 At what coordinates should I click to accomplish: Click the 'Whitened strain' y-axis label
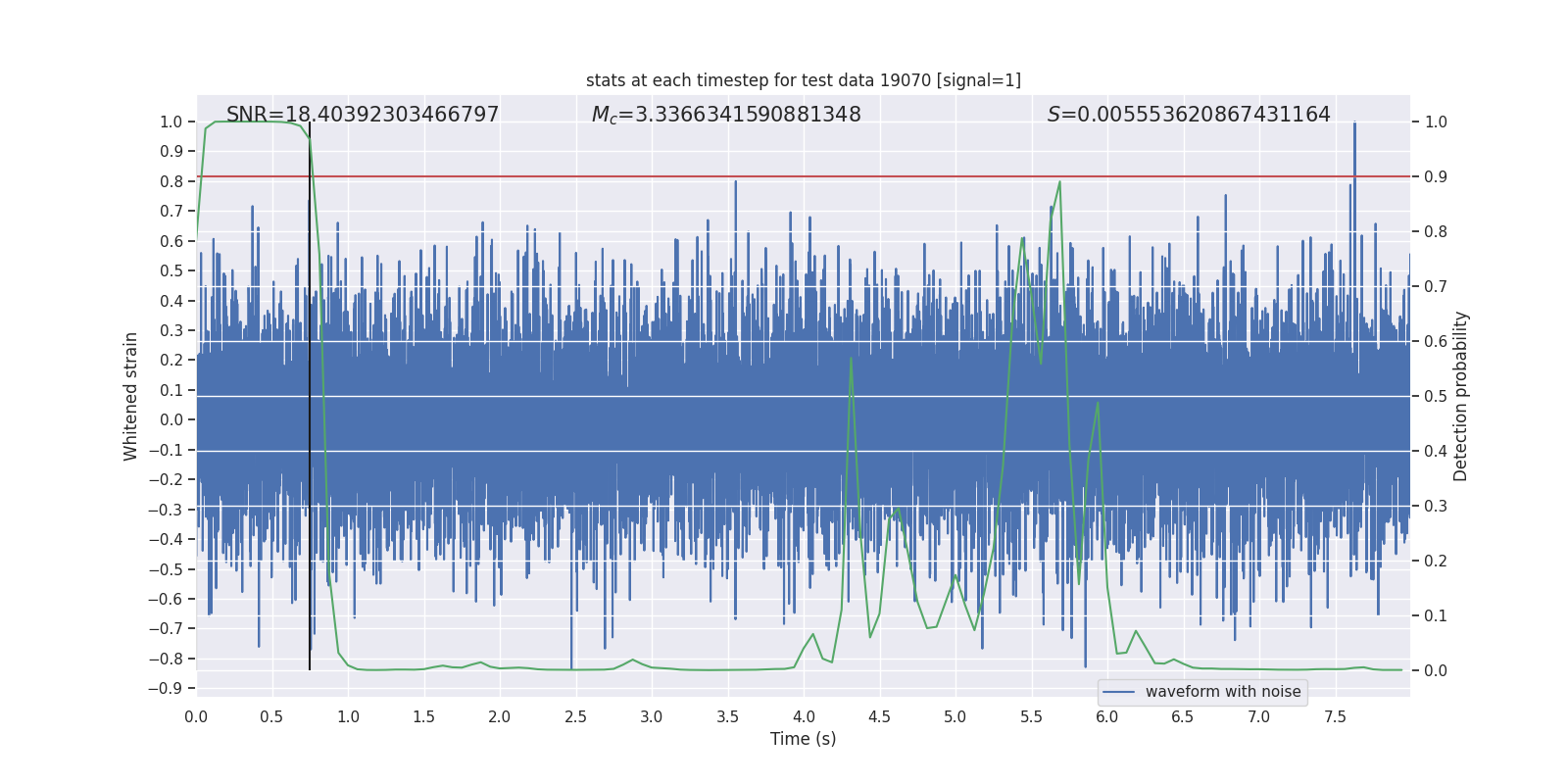(x=131, y=396)
